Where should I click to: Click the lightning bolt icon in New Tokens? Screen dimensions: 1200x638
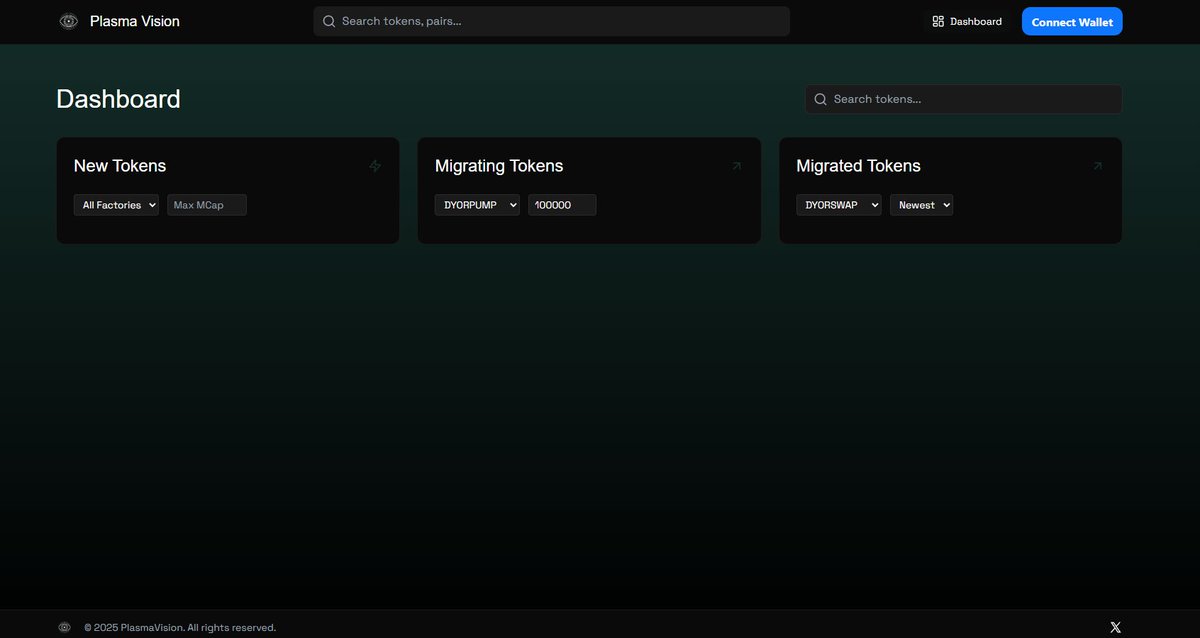[375, 166]
